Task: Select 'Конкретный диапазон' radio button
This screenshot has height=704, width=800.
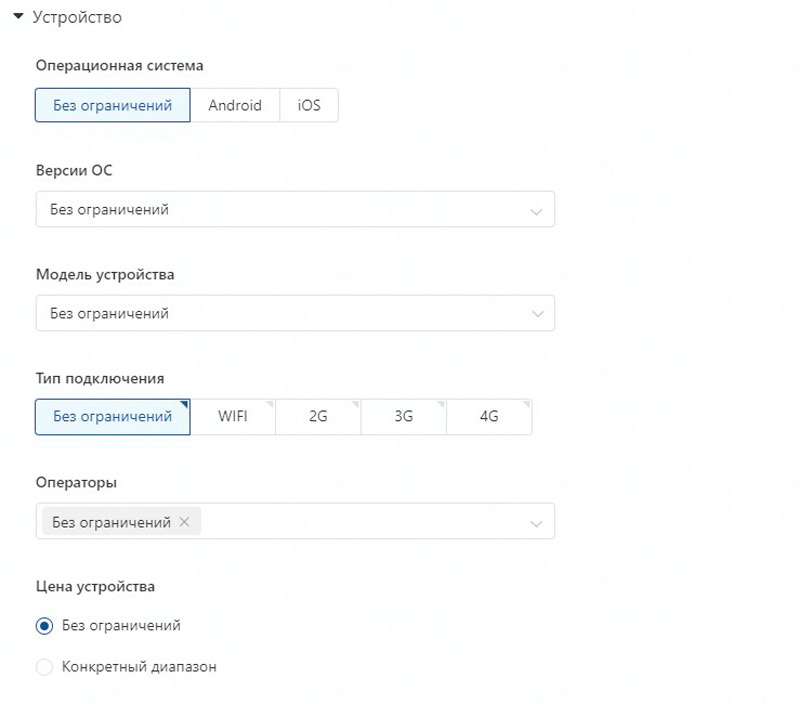Action: point(44,667)
